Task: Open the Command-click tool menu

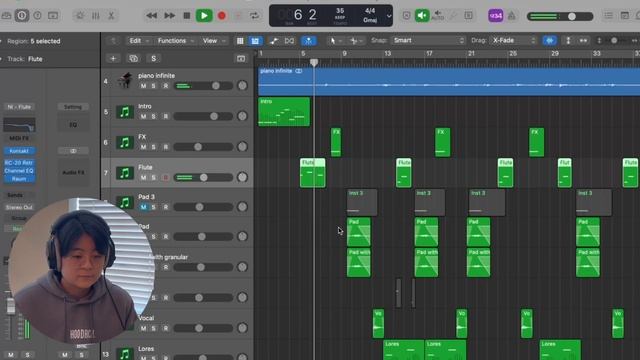Action: [x=356, y=40]
